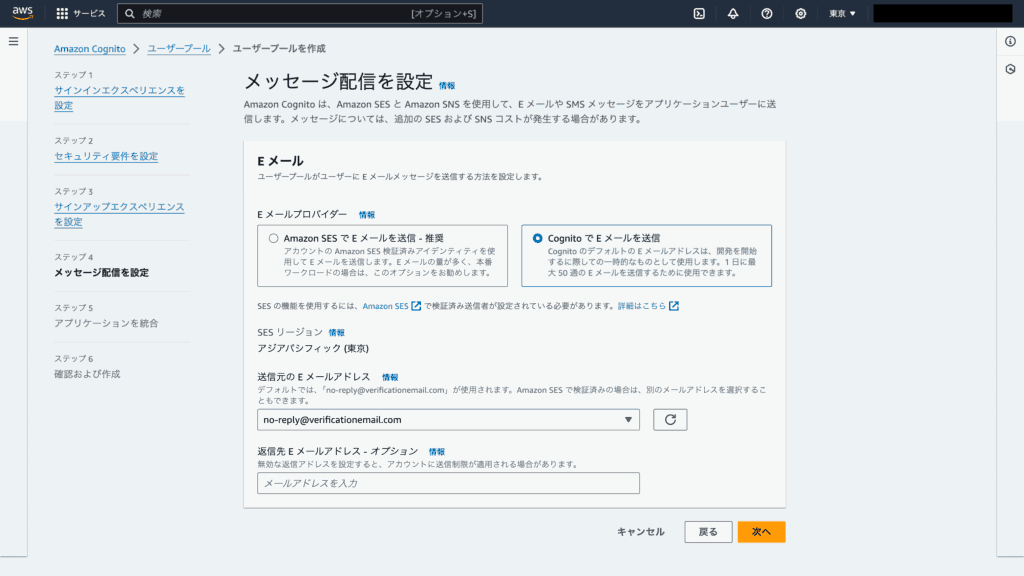Open the 東京 region selector
Viewport: 1024px width, 576px height.
click(842, 14)
